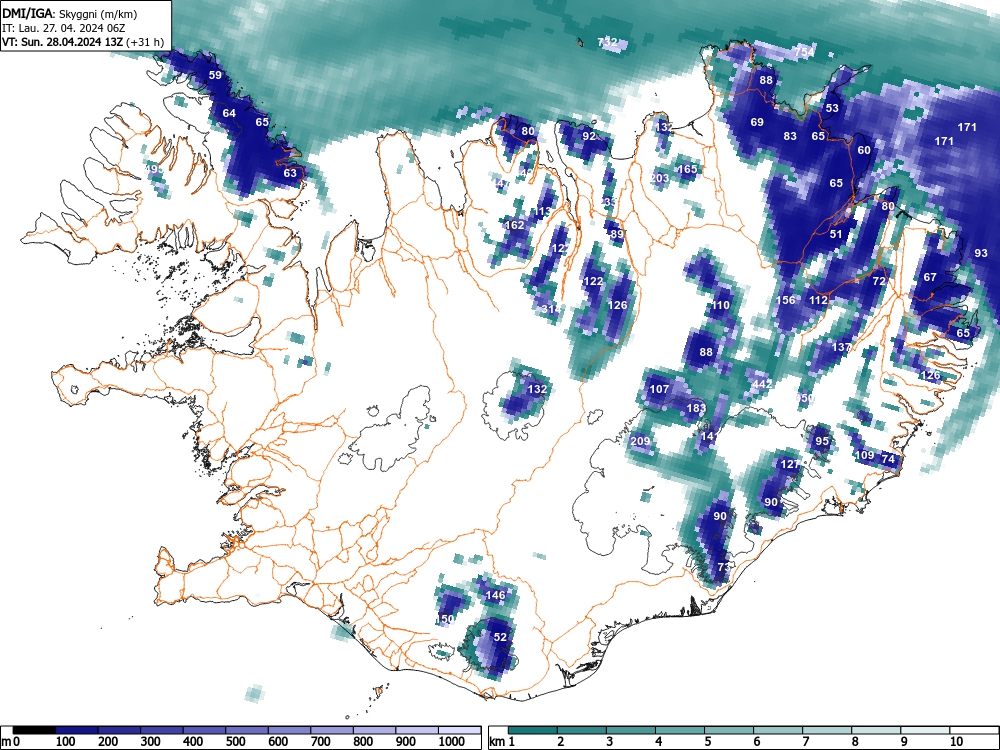Click the '107' visibility value
The image size is (1000, 750).
tap(659, 388)
